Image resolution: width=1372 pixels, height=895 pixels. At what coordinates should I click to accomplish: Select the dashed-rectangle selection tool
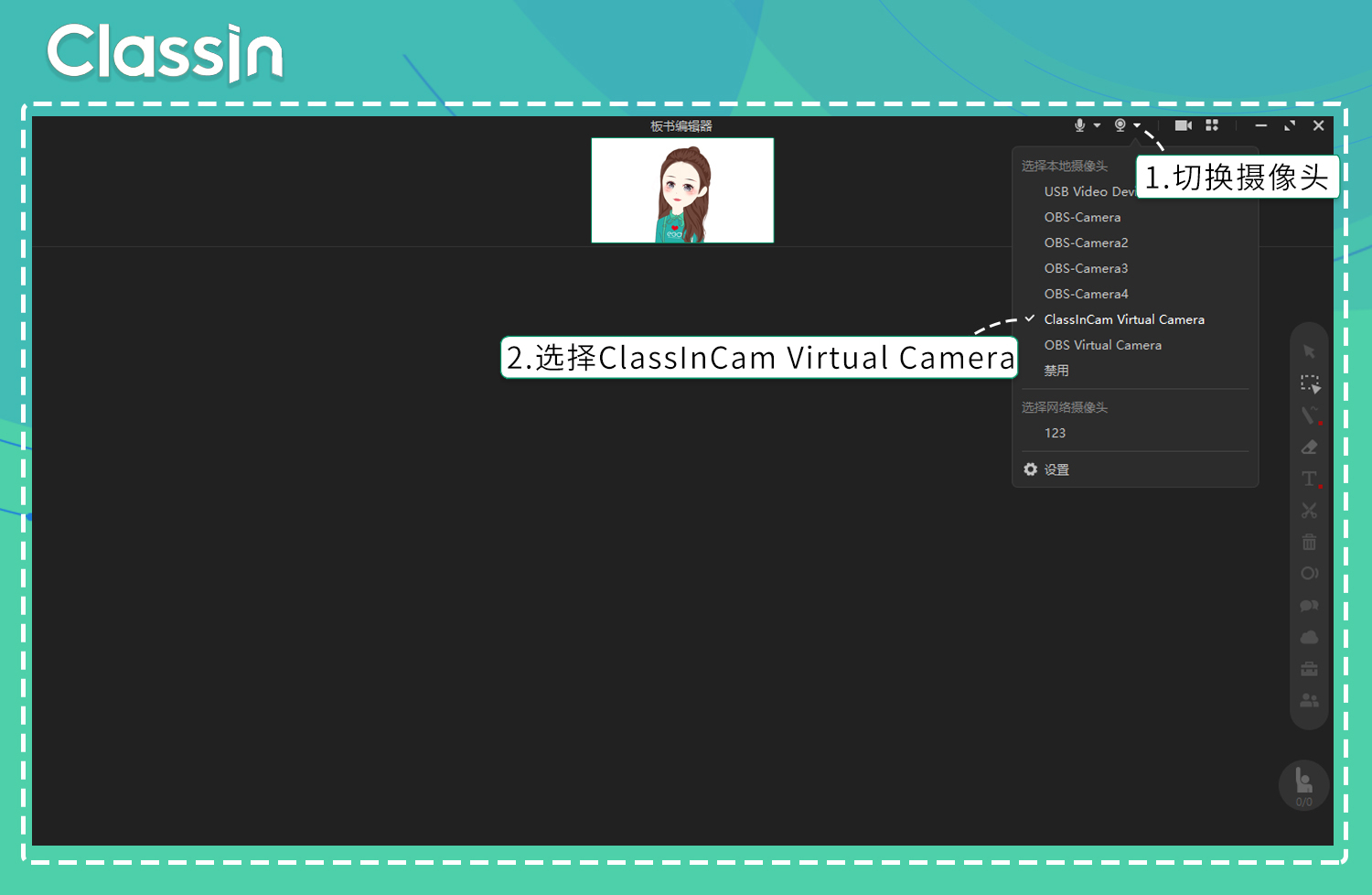tap(1310, 384)
